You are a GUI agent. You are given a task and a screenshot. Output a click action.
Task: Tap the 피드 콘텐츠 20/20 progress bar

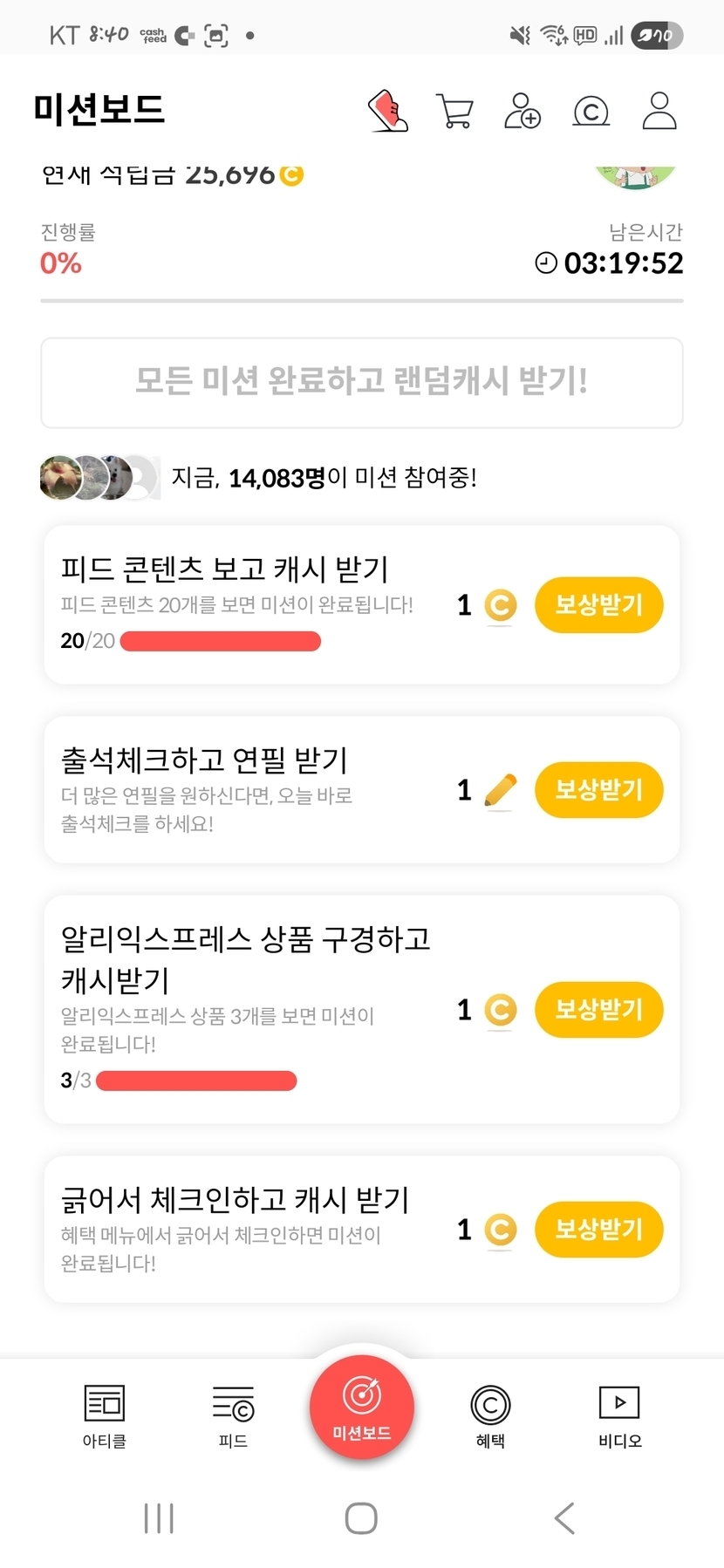[x=220, y=642]
